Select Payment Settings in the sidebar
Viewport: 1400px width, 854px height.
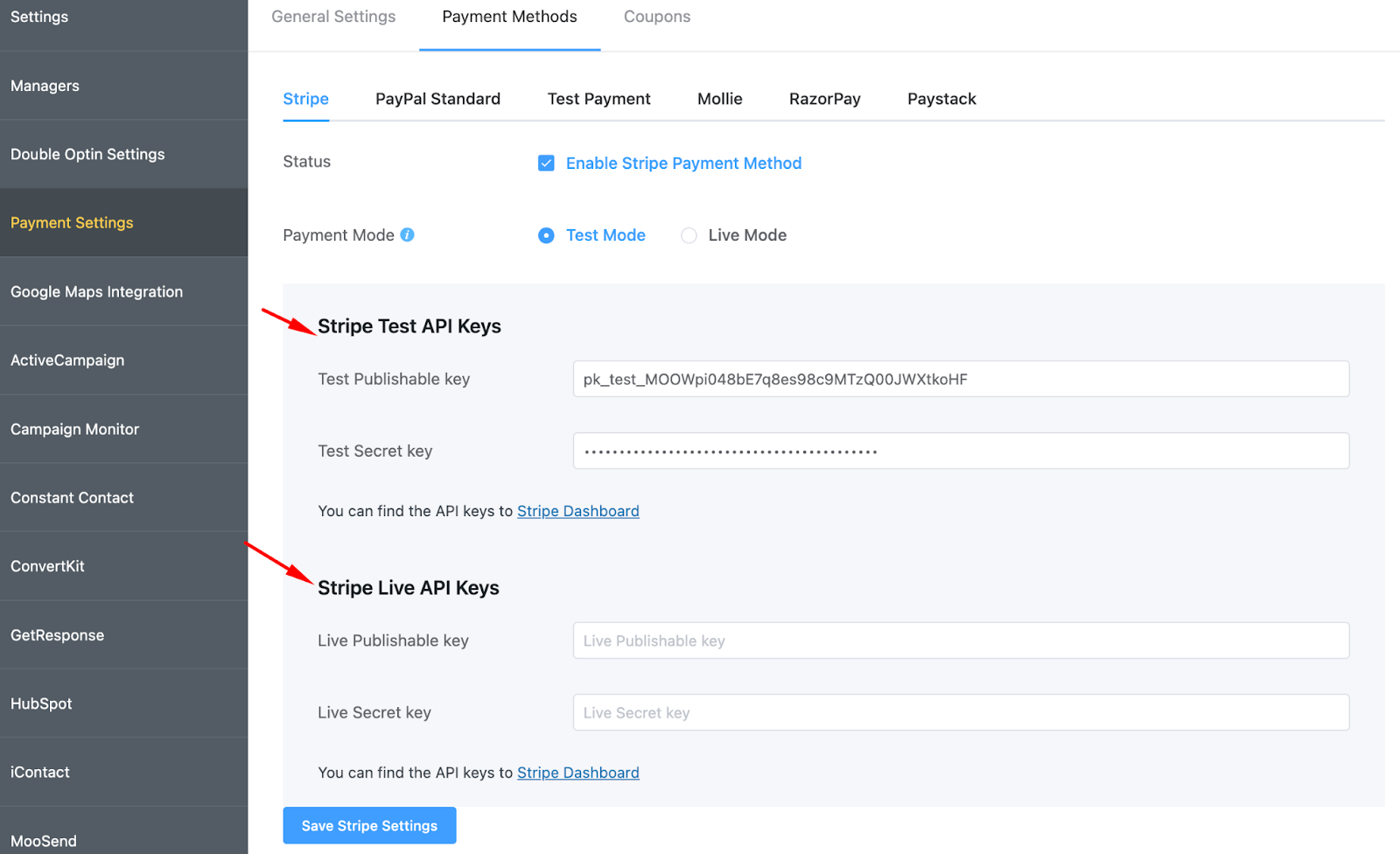point(123,223)
